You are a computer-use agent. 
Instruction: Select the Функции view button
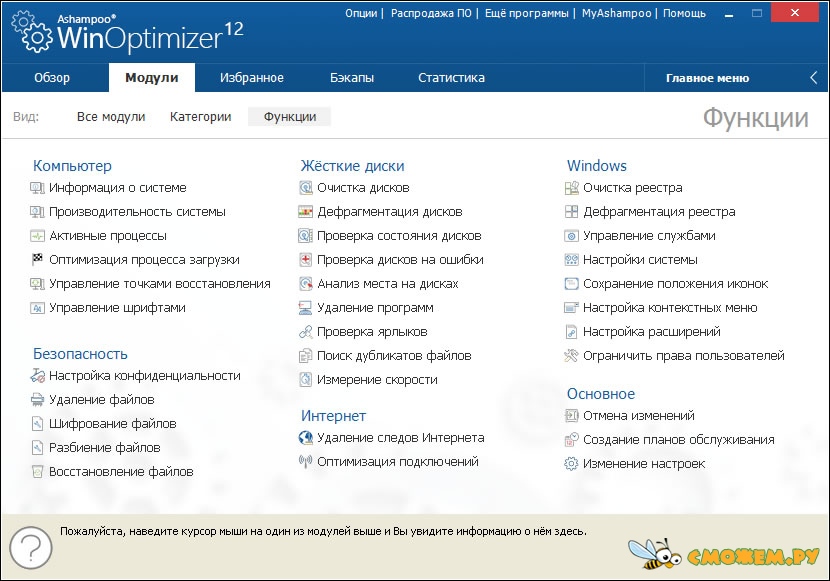(x=290, y=117)
